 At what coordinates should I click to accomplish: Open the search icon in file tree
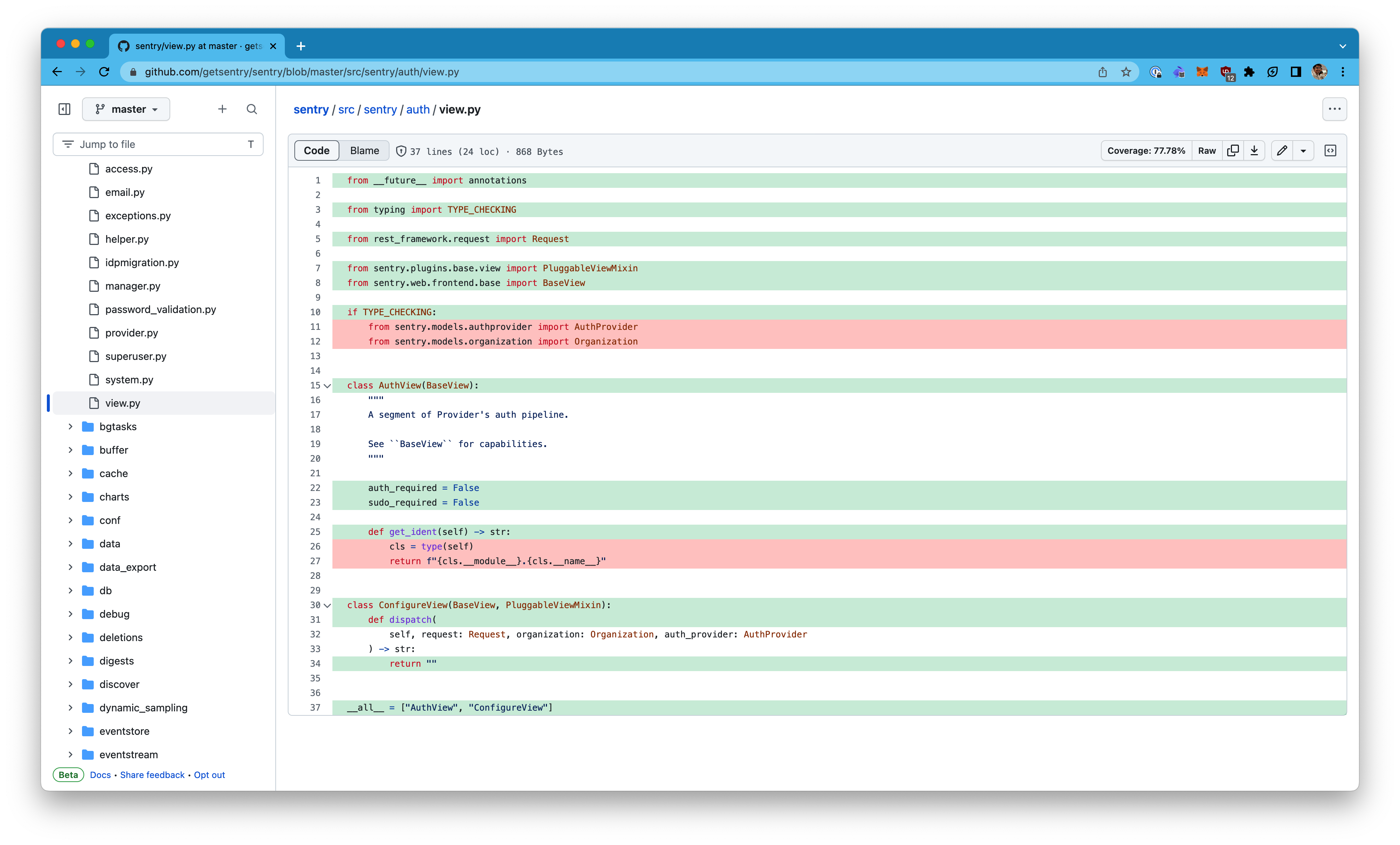[252, 109]
